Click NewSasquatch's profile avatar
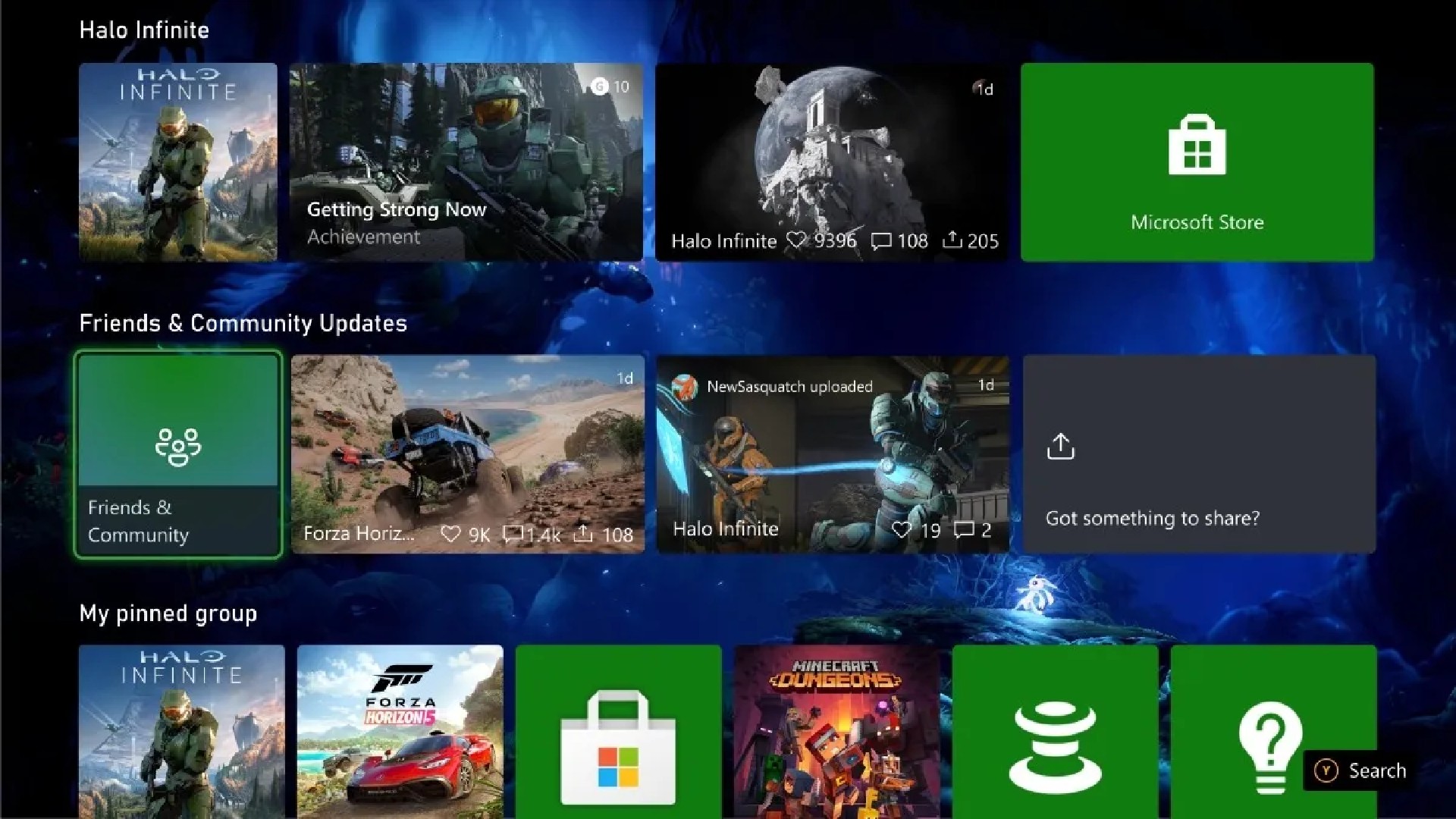Viewport: 1456px width, 819px height. [x=686, y=387]
